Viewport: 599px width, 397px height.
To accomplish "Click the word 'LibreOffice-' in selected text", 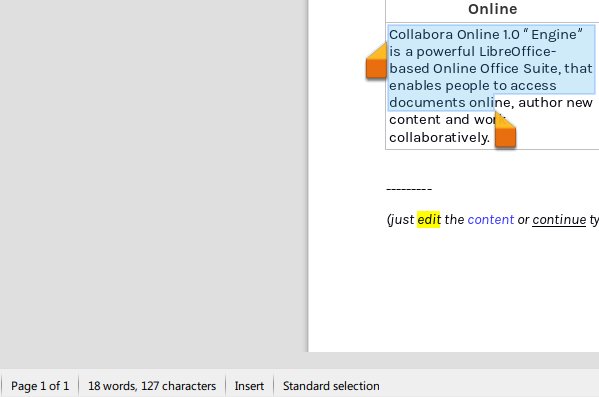I will pyautogui.click(x=518, y=51).
